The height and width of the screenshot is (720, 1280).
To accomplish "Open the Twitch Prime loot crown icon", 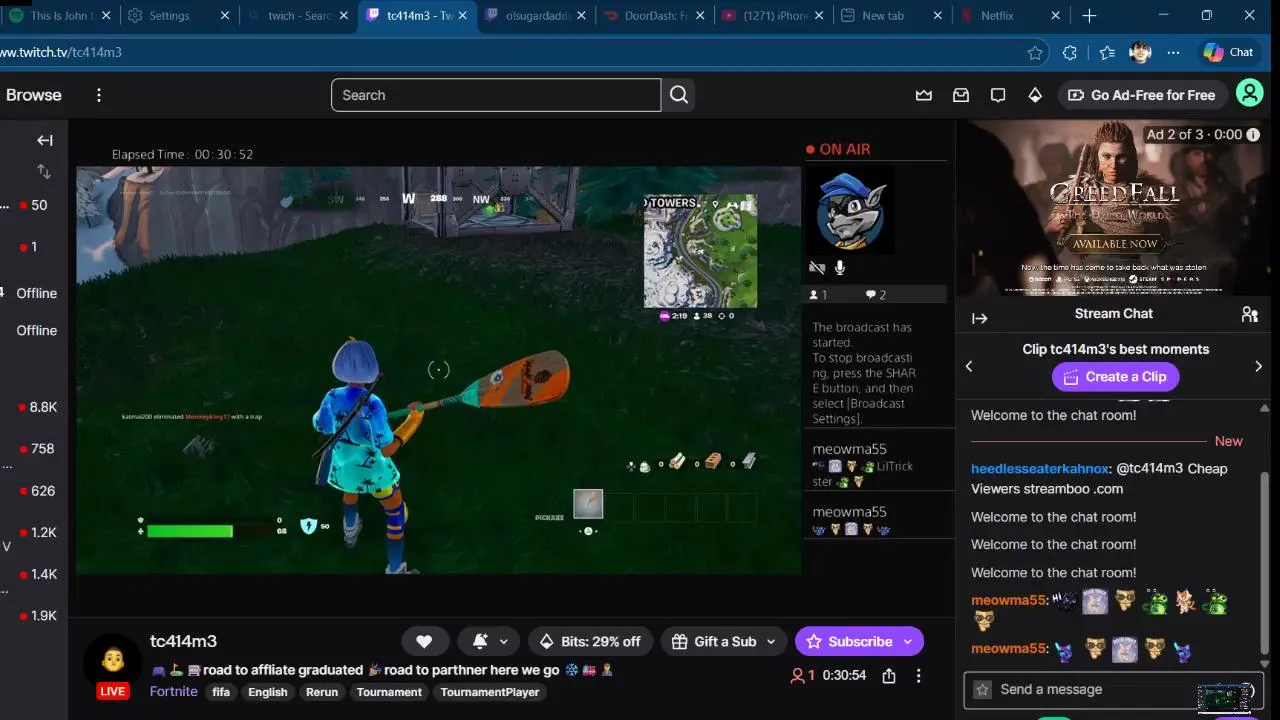I will pos(924,95).
